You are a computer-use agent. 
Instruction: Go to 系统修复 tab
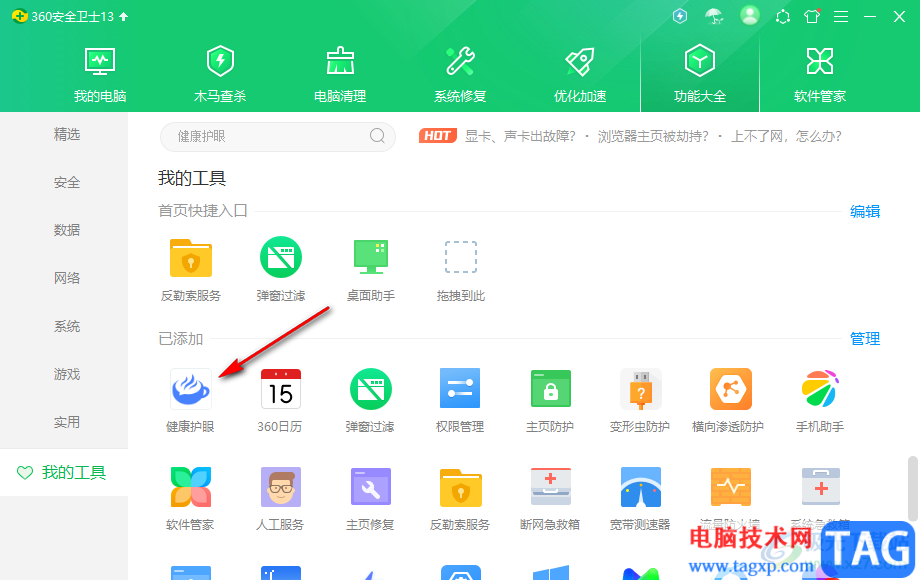(x=460, y=75)
